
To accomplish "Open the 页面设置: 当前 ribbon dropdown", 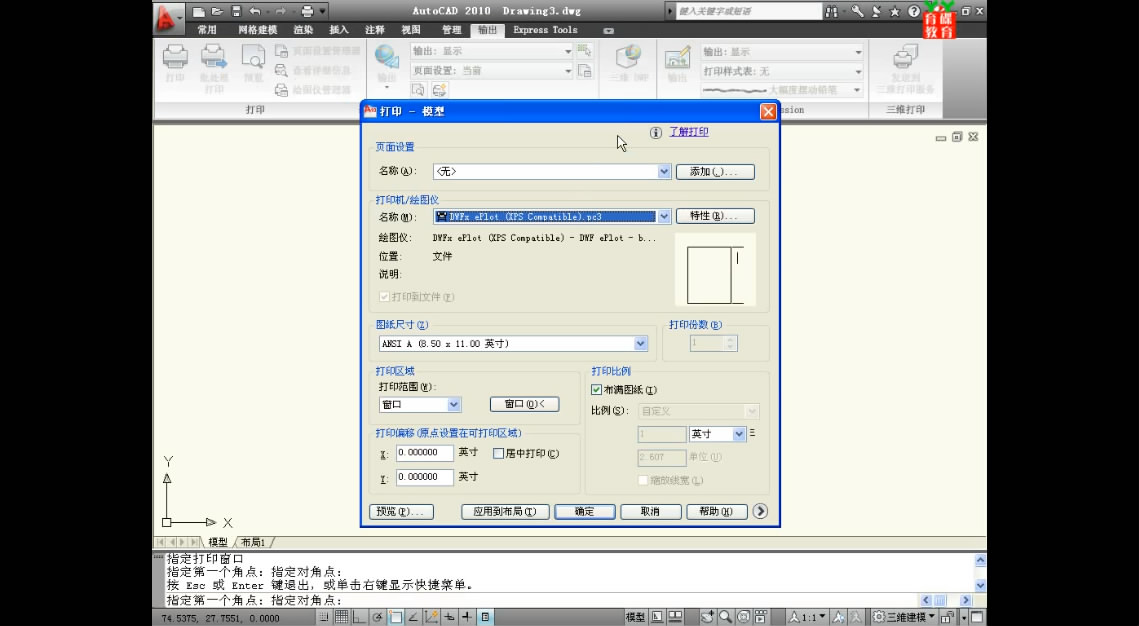I will [x=492, y=70].
